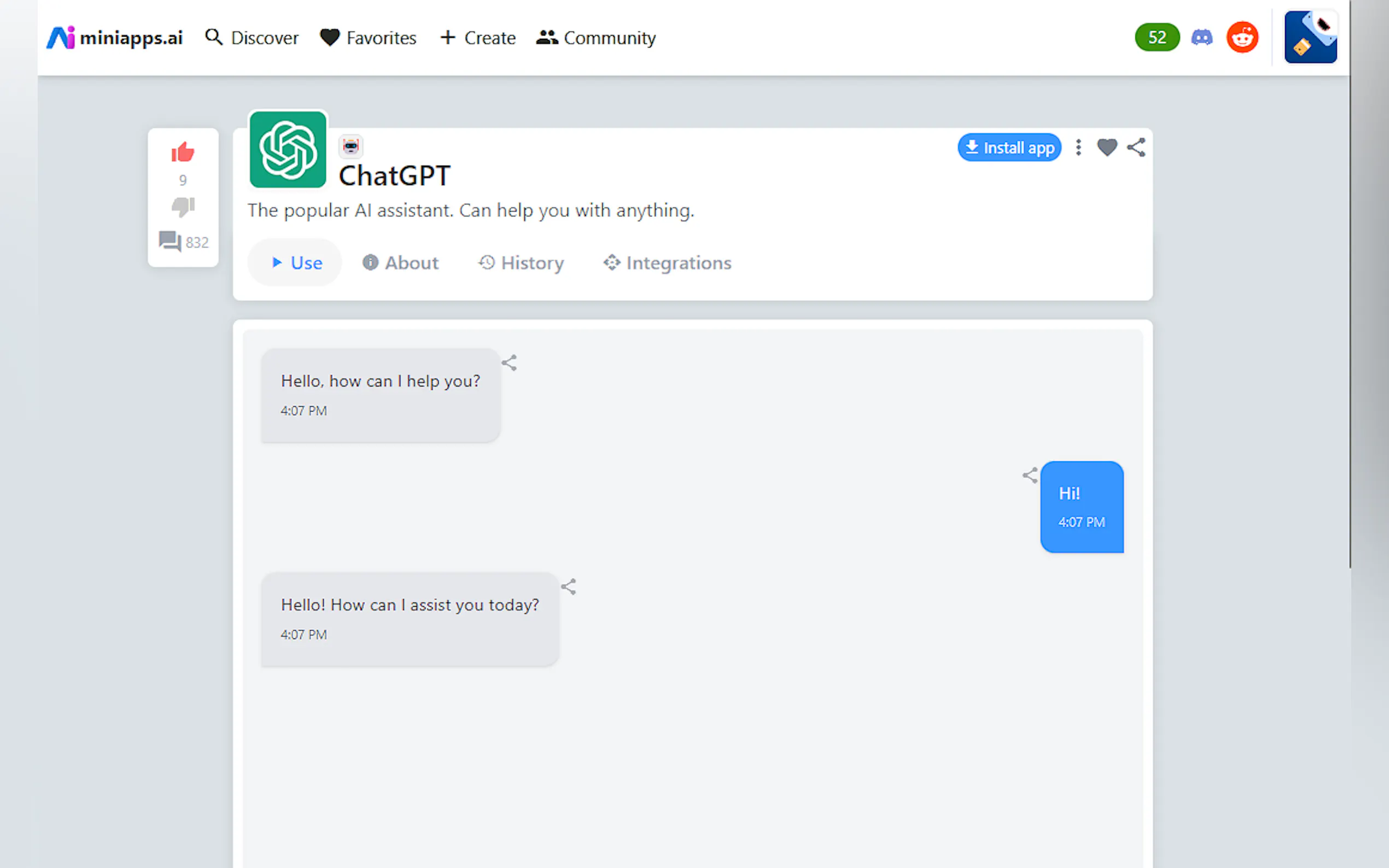
Task: Open the Discord community icon
Action: tap(1203, 37)
